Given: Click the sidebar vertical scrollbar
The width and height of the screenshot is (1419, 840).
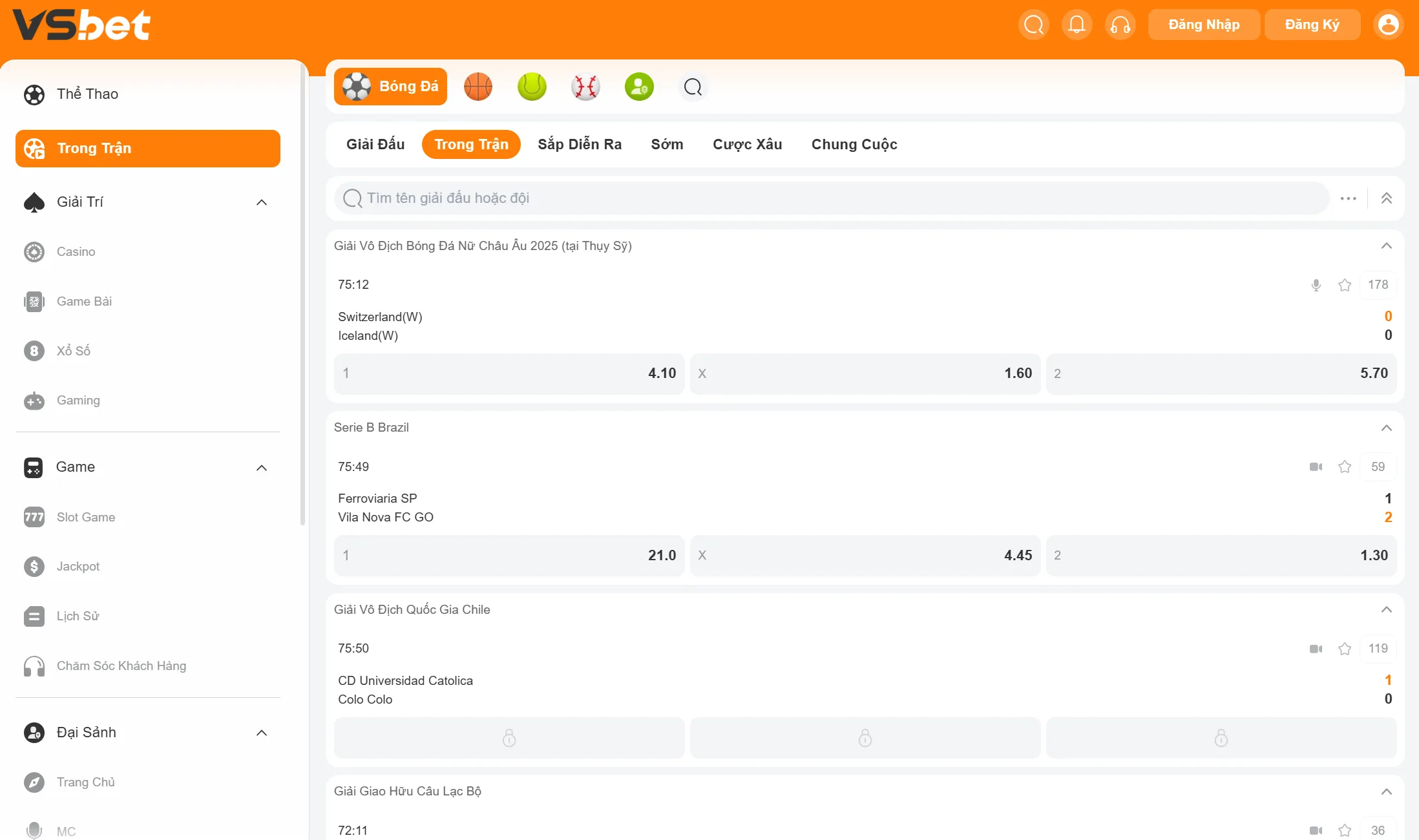Looking at the screenshot, I should 302,295.
